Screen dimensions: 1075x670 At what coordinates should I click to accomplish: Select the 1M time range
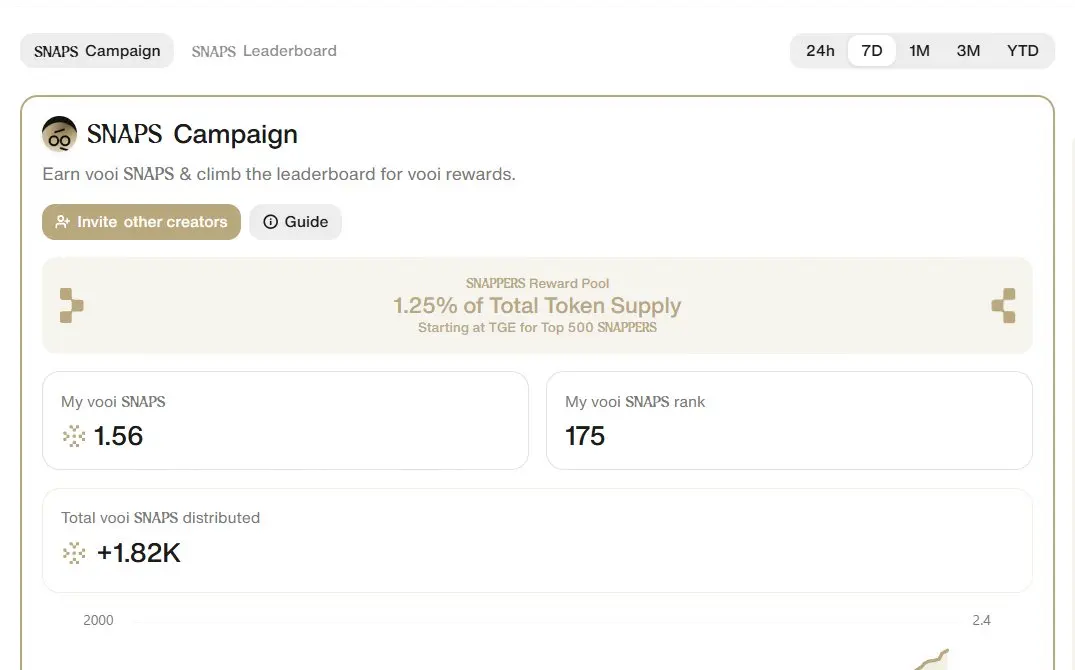click(919, 51)
